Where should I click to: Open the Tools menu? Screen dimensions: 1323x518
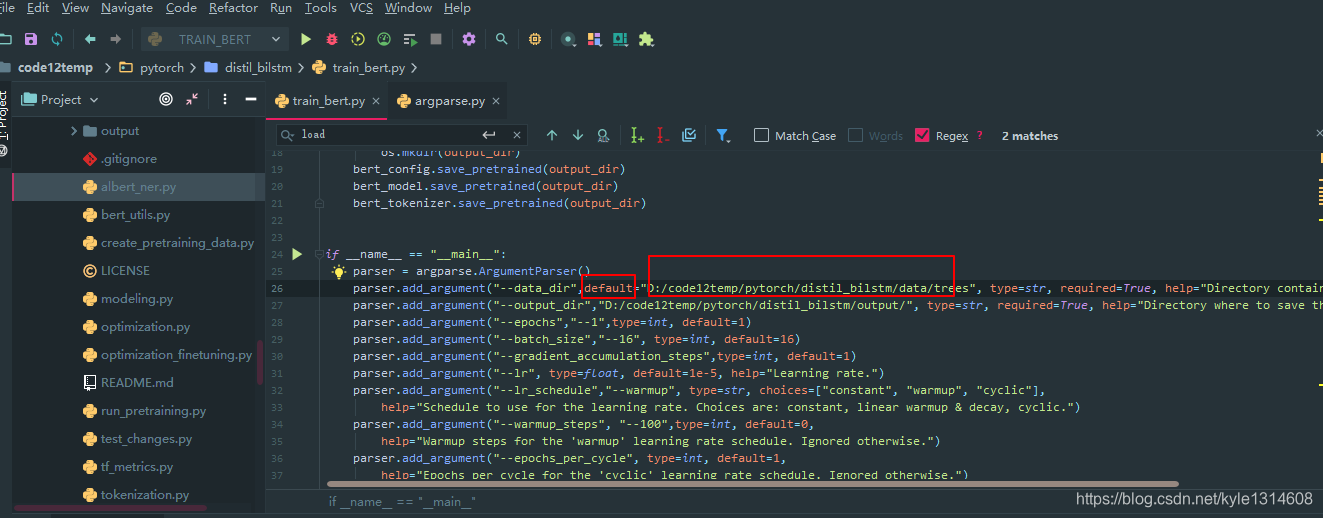321,8
